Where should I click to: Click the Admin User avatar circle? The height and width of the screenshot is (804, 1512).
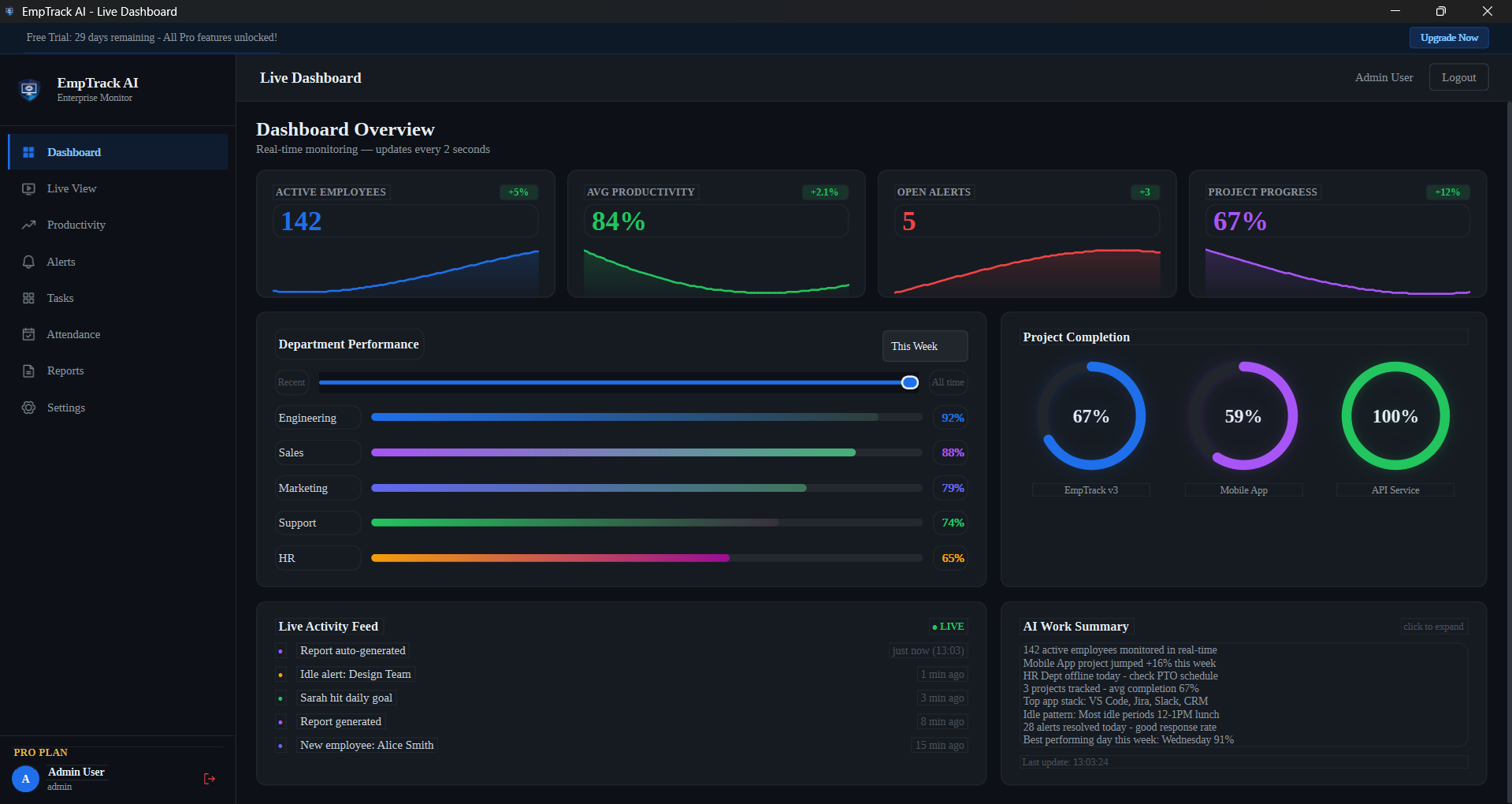[x=25, y=779]
